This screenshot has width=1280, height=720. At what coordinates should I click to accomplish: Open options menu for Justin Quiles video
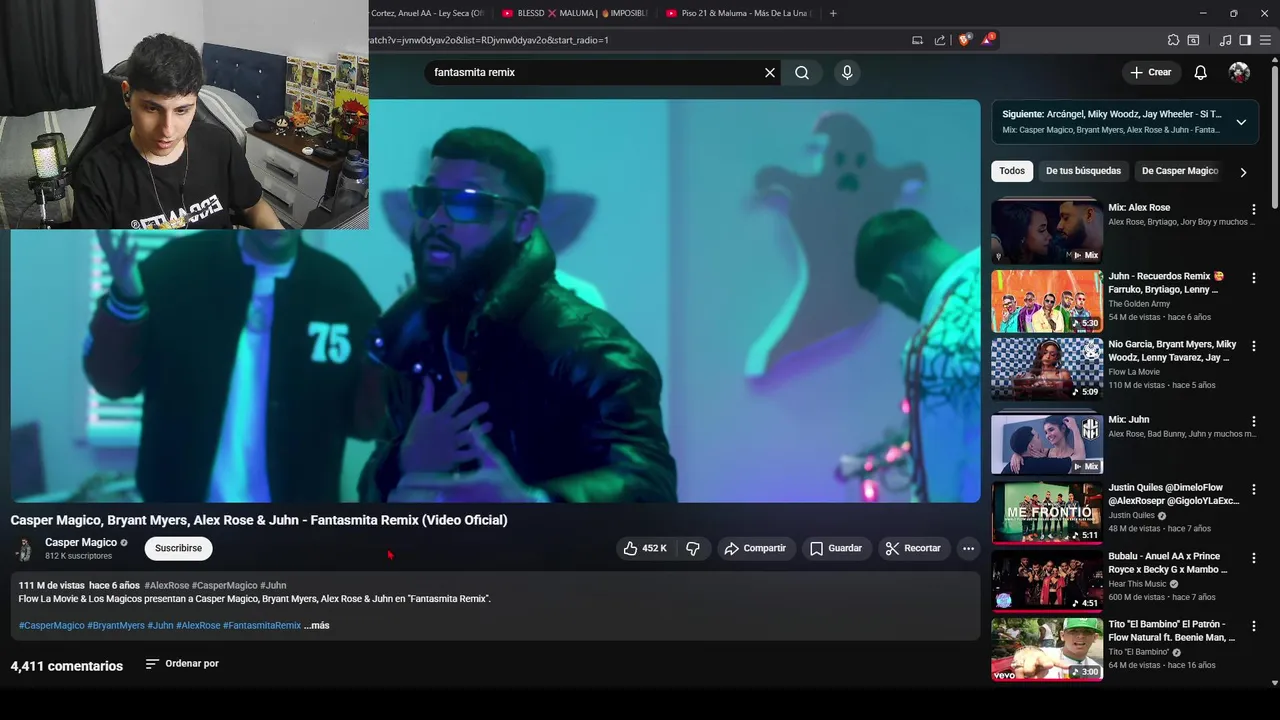(1253, 490)
